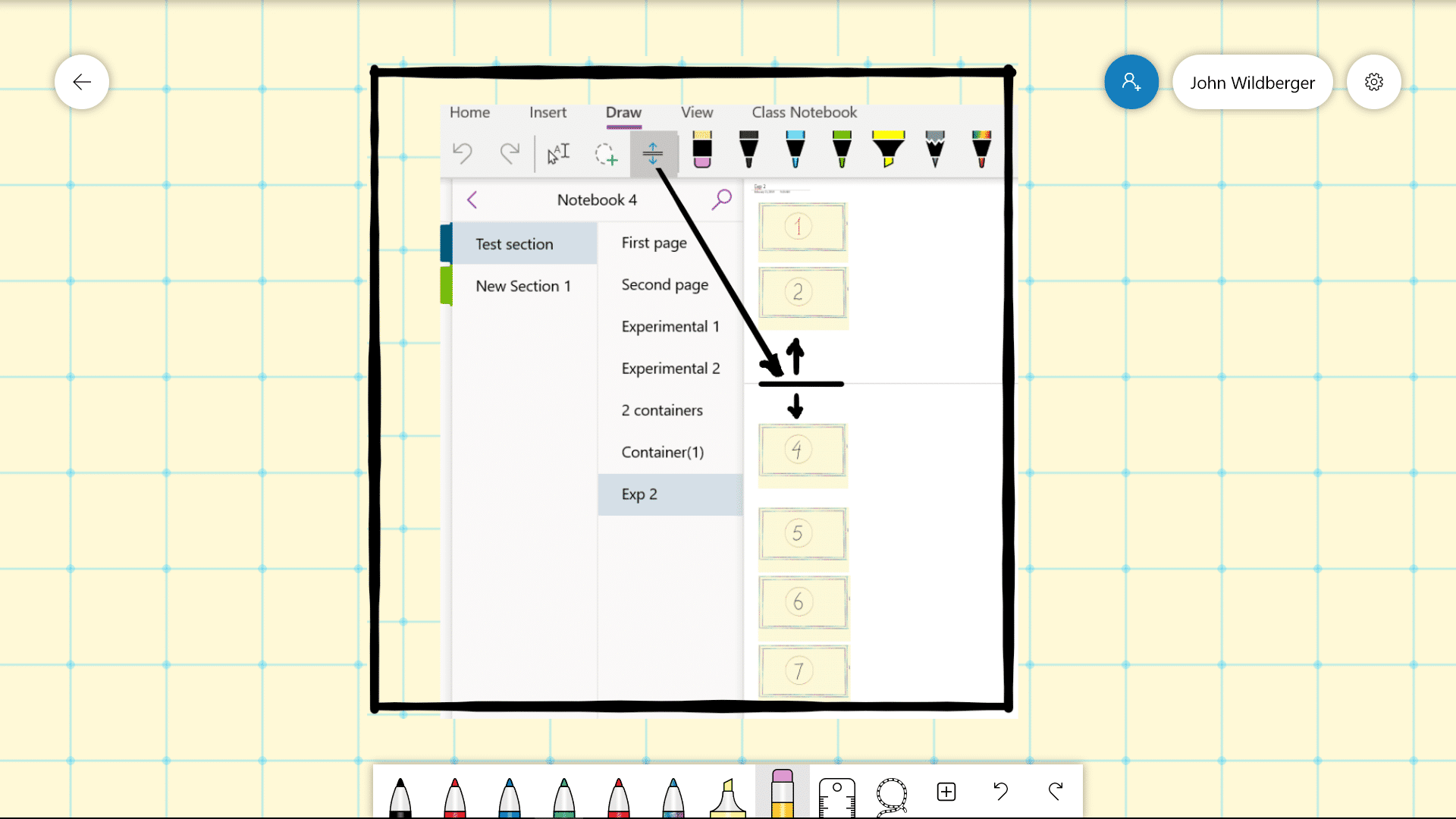This screenshot has width=1456, height=819.
Task: Click the Exp 2 page entry
Action: point(670,494)
